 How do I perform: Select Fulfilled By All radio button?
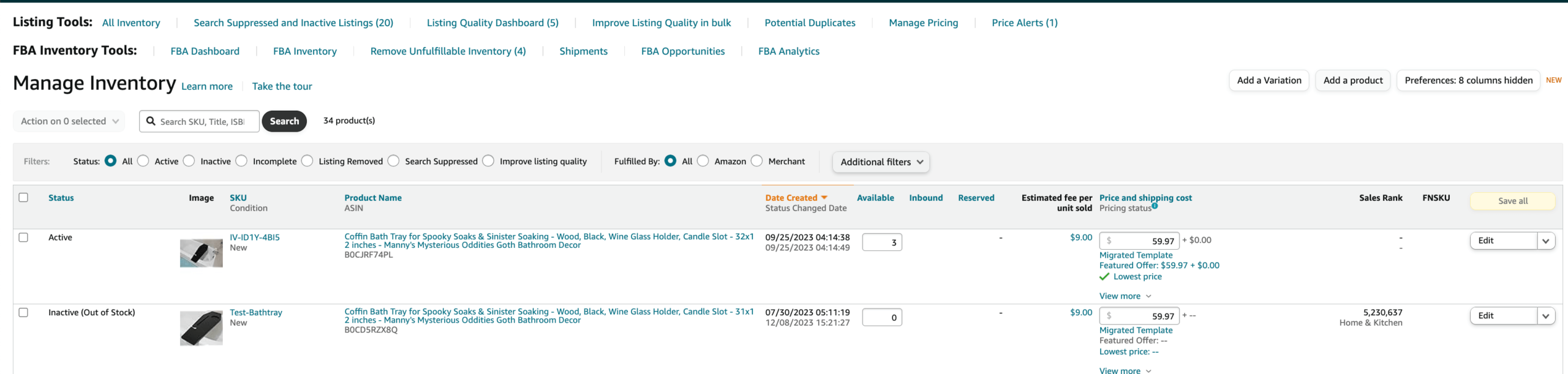[670, 161]
